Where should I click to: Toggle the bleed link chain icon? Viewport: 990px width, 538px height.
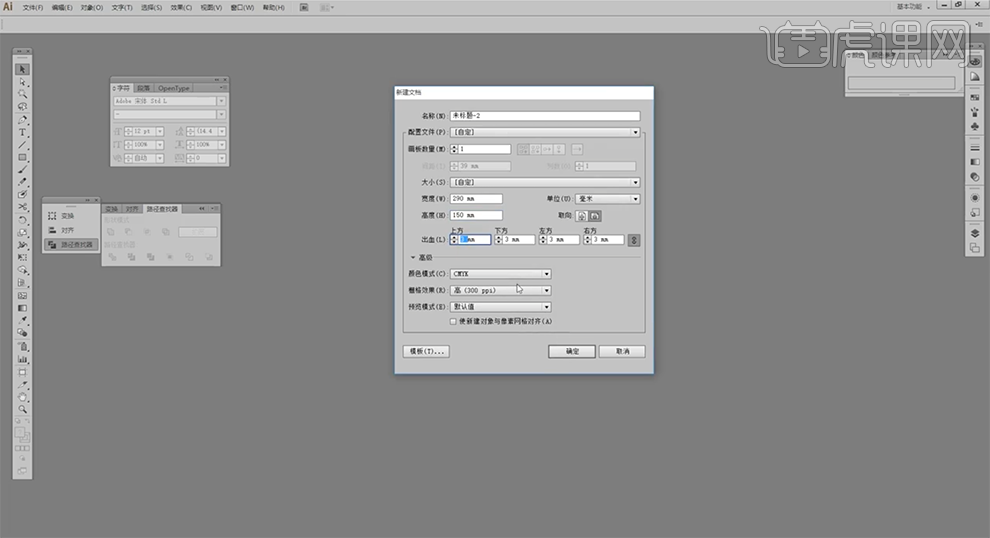[x=634, y=240]
